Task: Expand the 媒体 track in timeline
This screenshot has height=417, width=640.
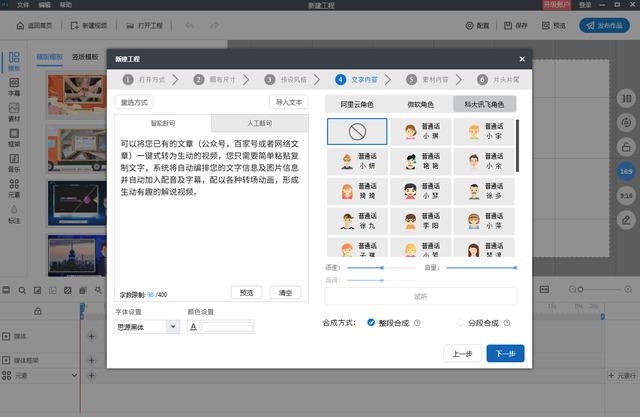Action: tap(7, 336)
